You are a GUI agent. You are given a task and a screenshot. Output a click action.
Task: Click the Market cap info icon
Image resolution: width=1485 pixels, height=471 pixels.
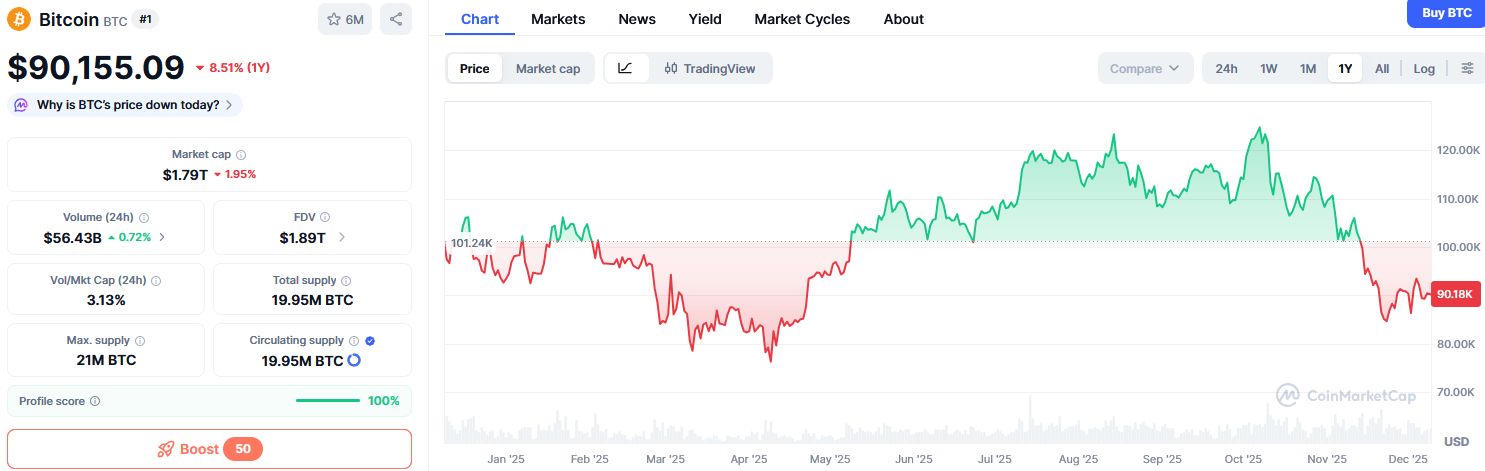[241, 155]
